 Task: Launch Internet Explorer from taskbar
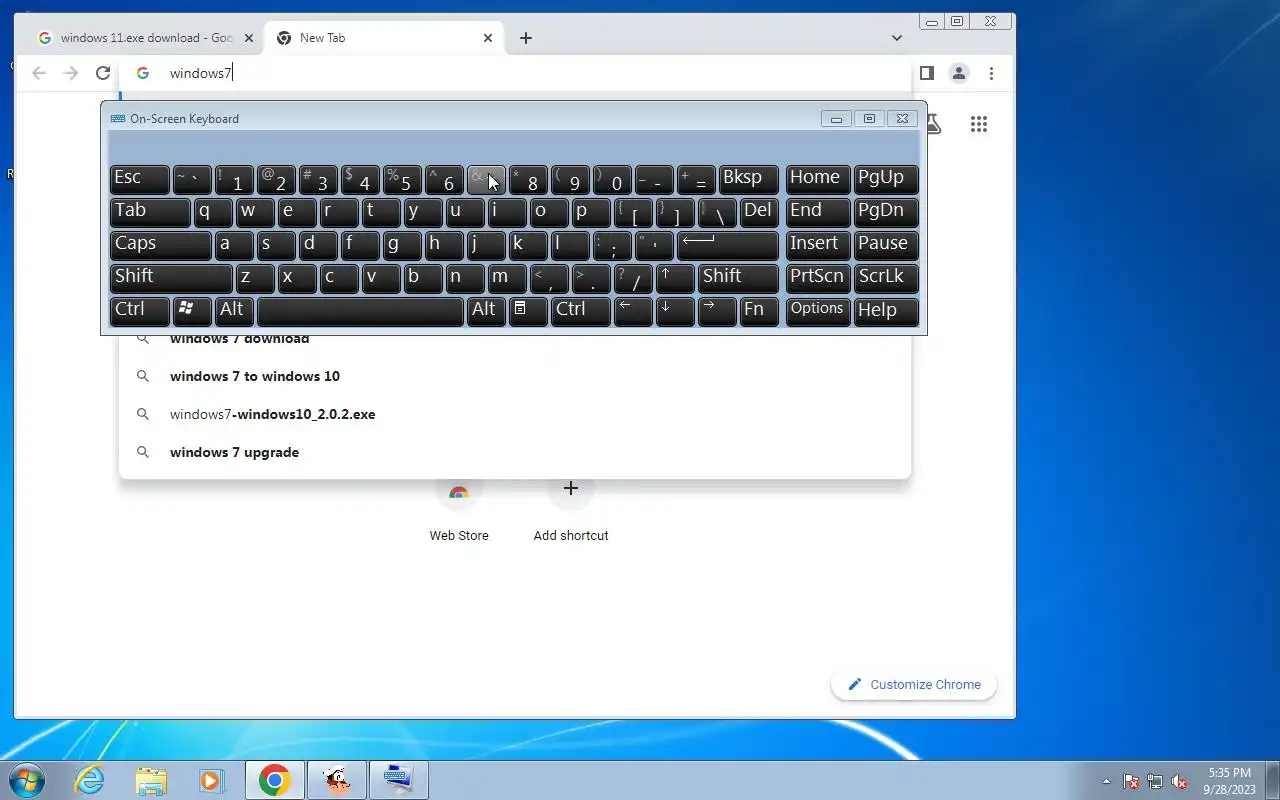(90, 780)
